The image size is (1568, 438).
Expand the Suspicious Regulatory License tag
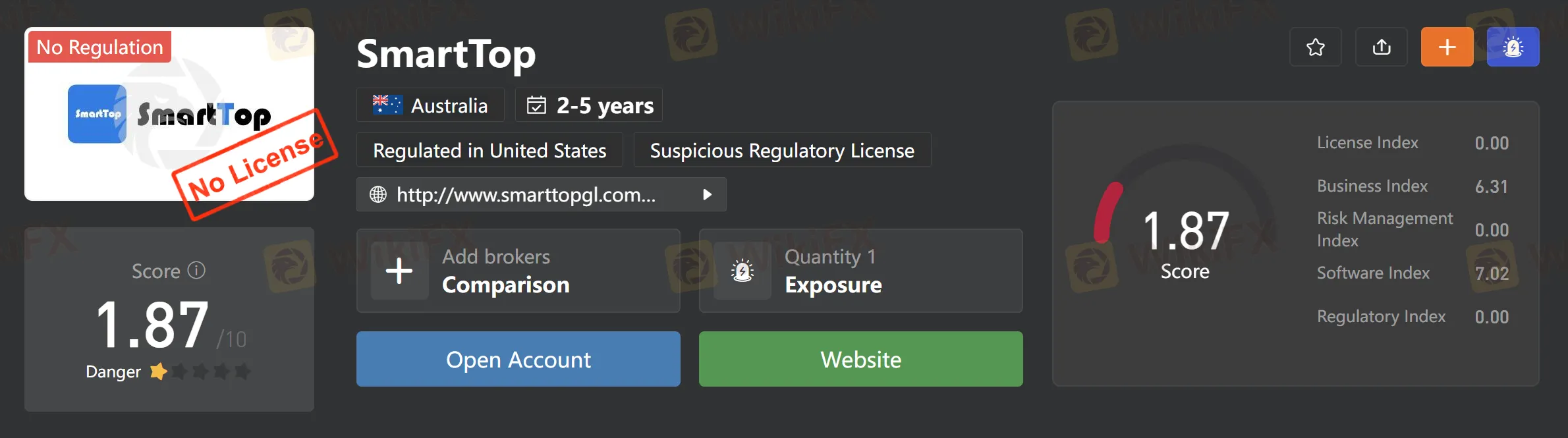click(x=781, y=150)
